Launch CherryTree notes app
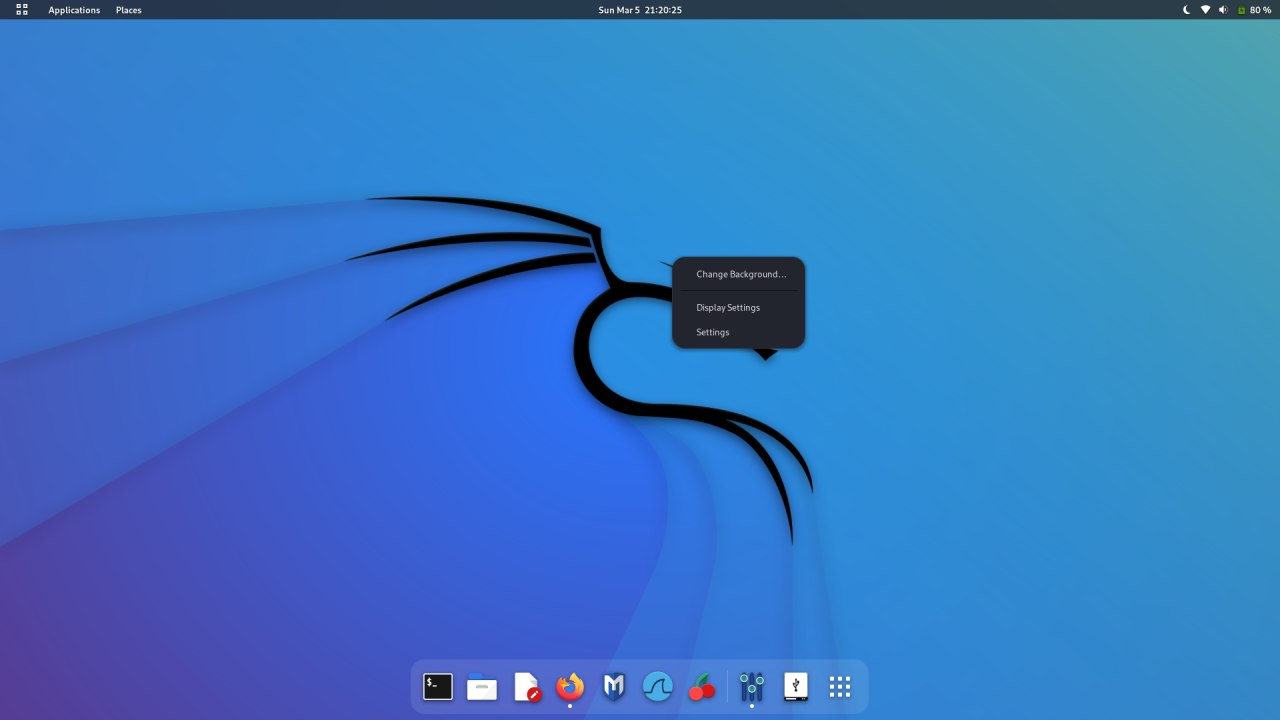1280x720 pixels. (702, 687)
